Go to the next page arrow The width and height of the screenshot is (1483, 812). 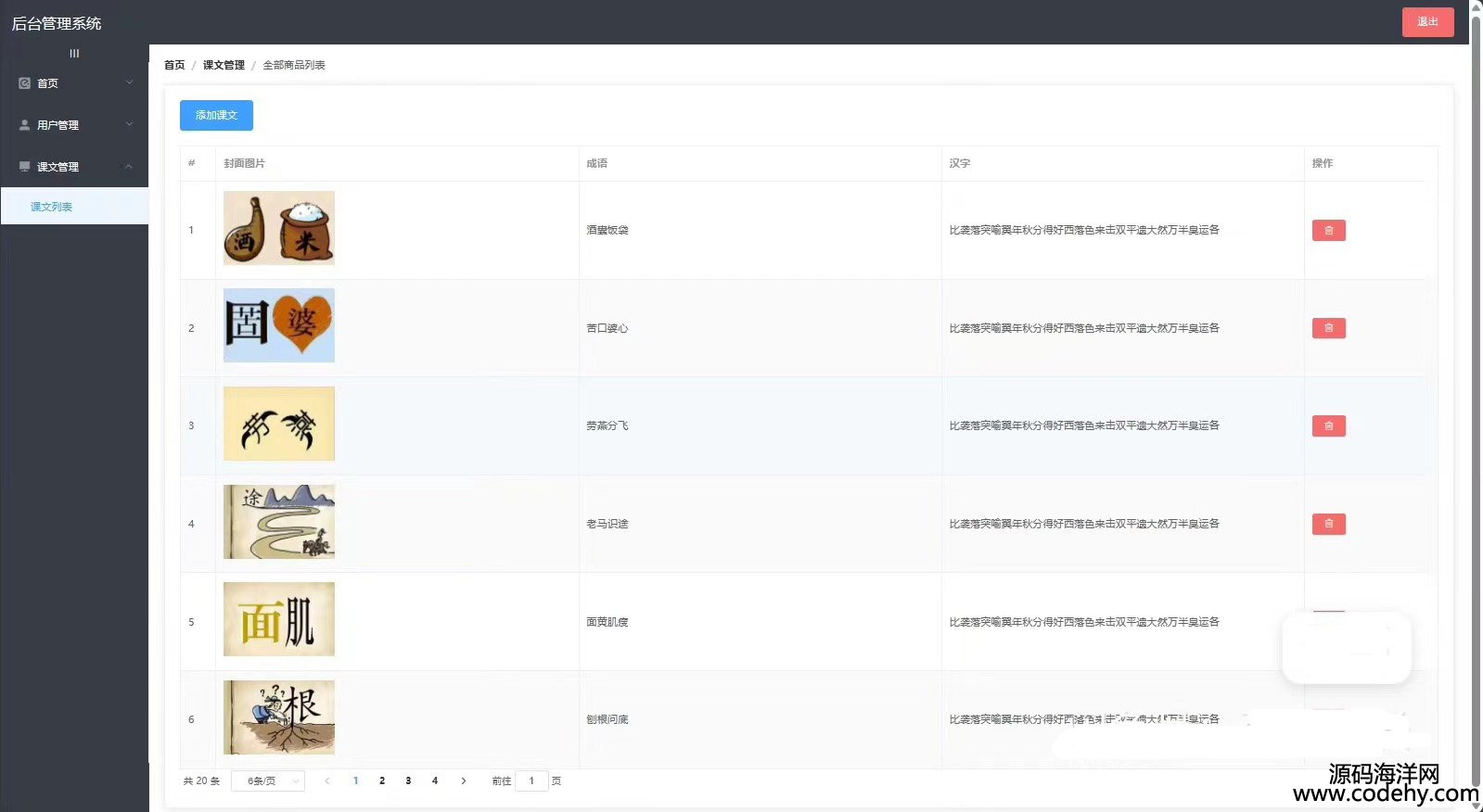464,781
